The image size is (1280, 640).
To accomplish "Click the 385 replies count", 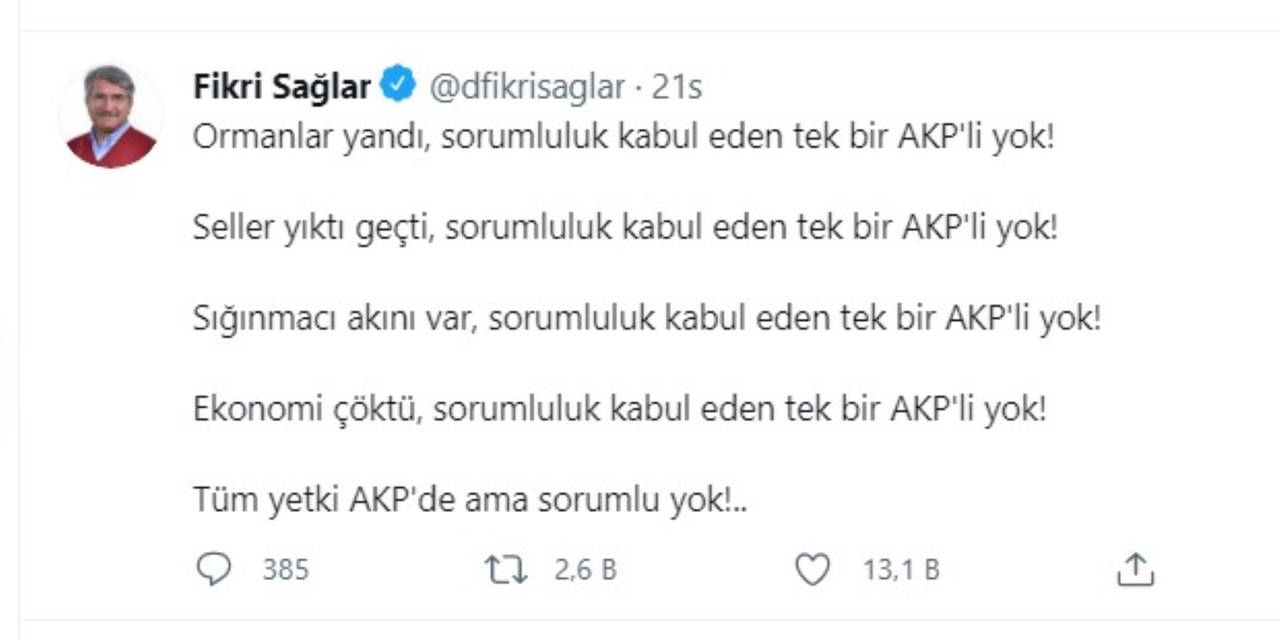I will (286, 570).
